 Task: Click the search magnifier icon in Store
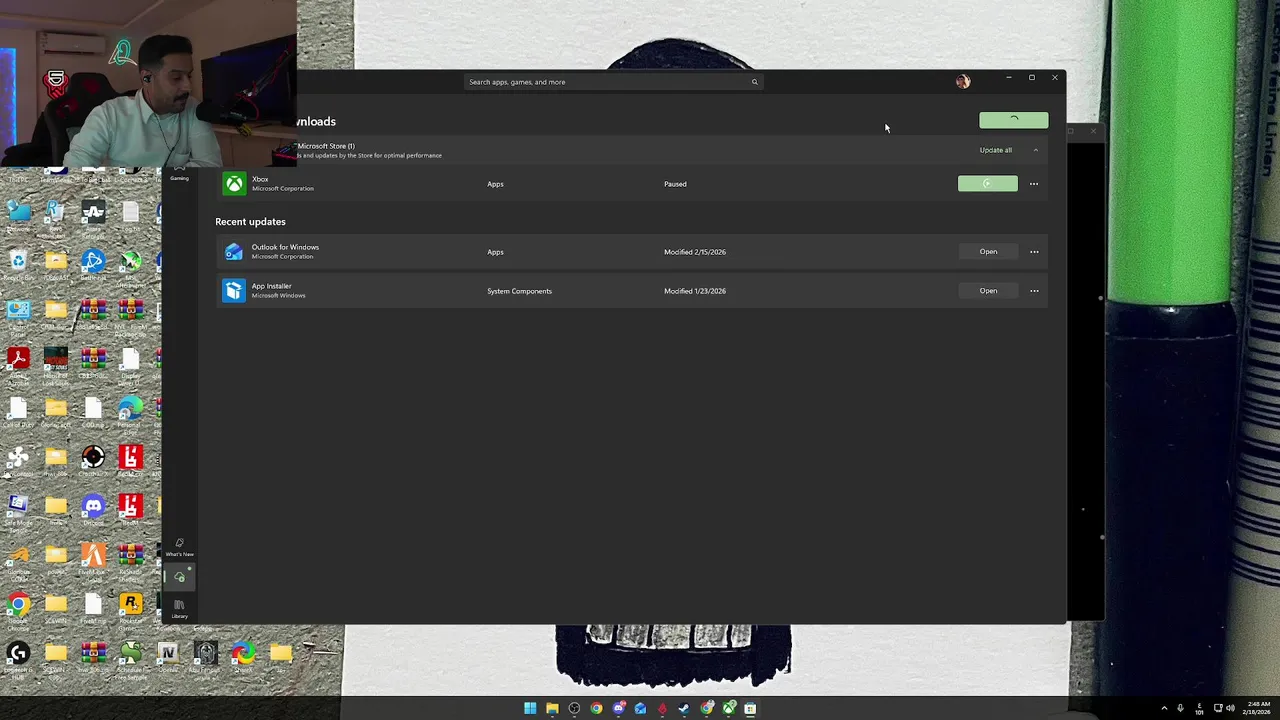[x=754, y=82]
